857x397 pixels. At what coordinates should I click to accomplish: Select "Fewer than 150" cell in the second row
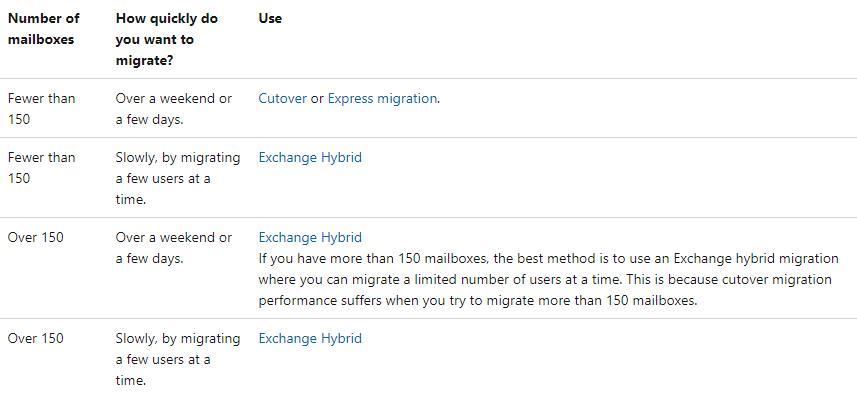coord(42,168)
